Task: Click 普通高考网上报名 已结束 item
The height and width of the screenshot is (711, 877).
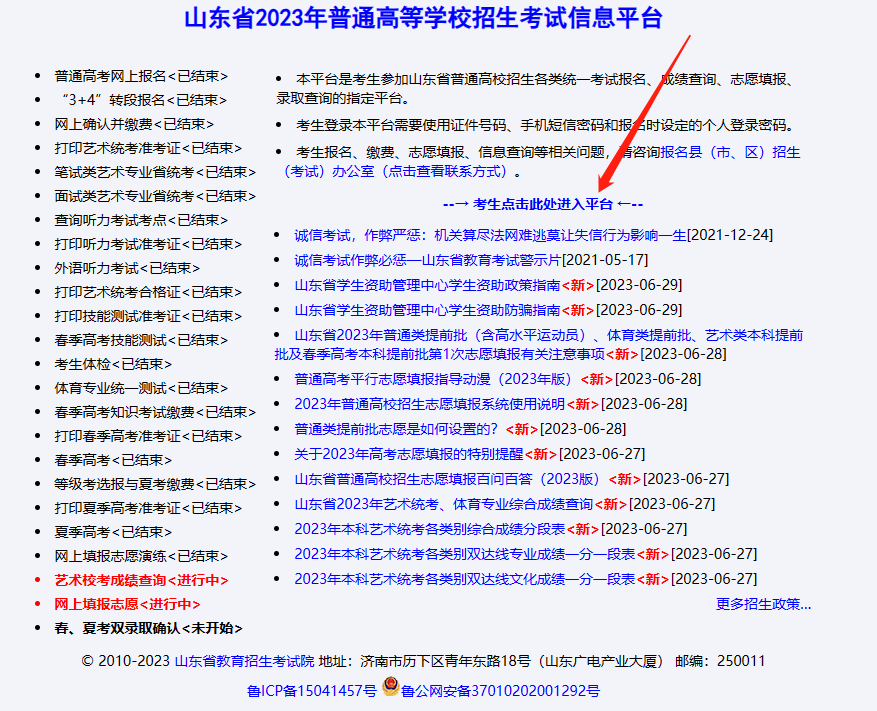Action: (141, 76)
